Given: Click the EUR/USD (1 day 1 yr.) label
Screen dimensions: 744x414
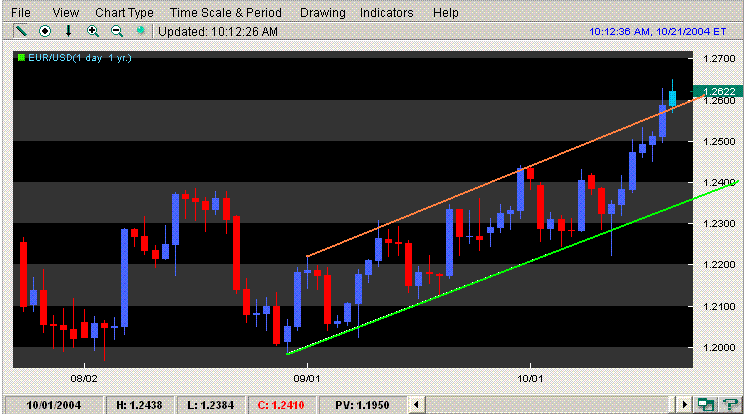Looking at the screenshot, I should (80, 58).
